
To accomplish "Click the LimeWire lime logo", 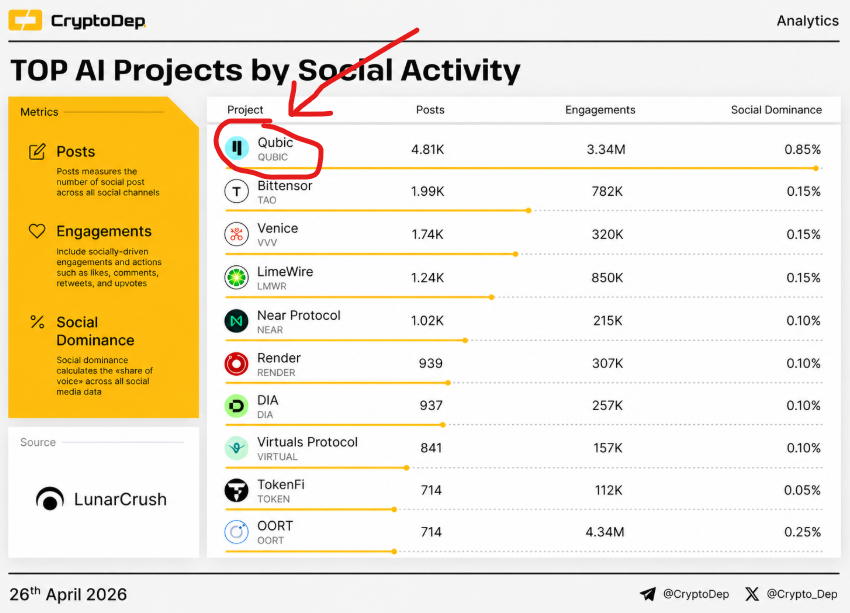I will coord(236,278).
